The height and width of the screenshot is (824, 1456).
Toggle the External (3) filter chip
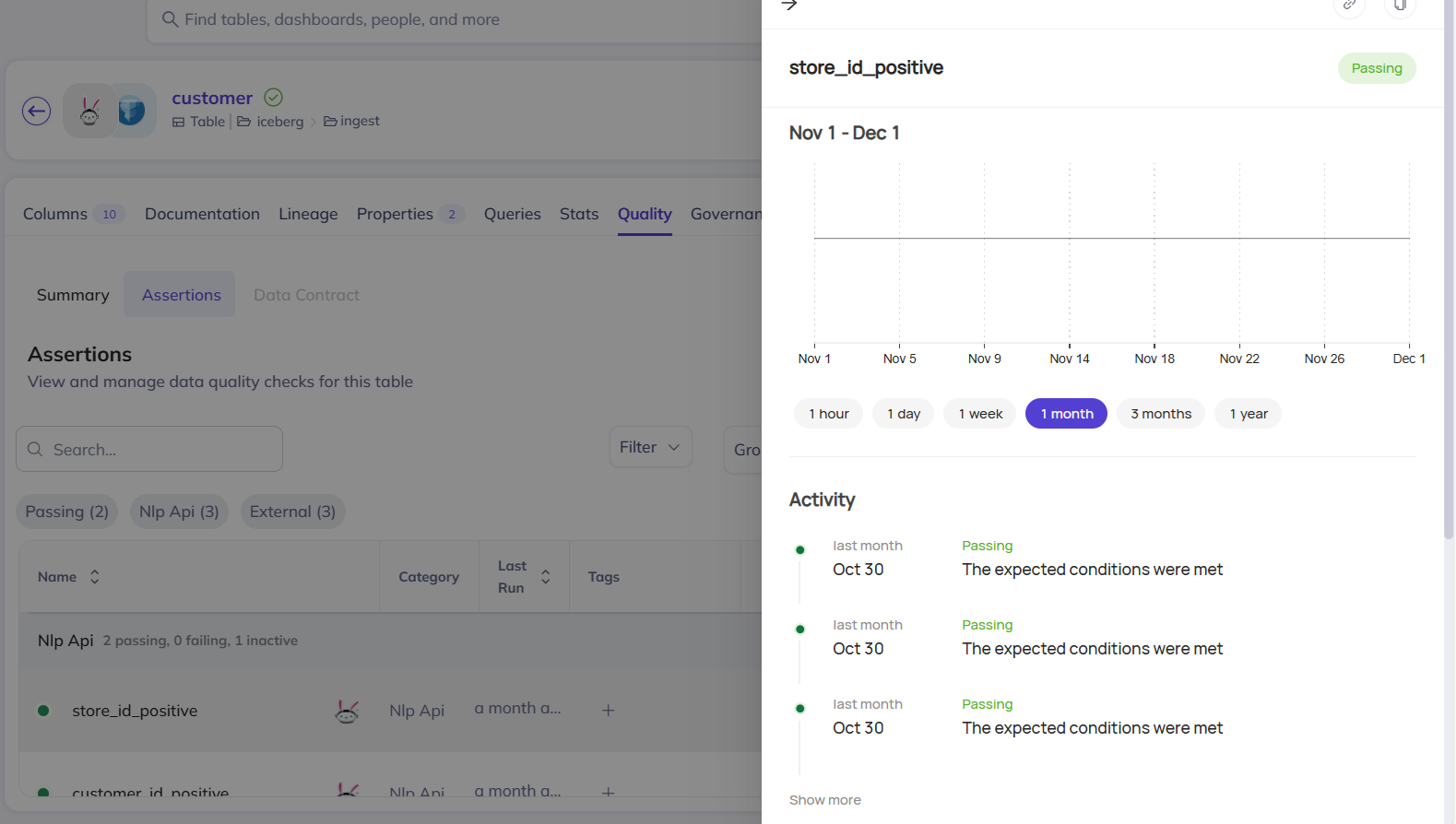(x=292, y=512)
